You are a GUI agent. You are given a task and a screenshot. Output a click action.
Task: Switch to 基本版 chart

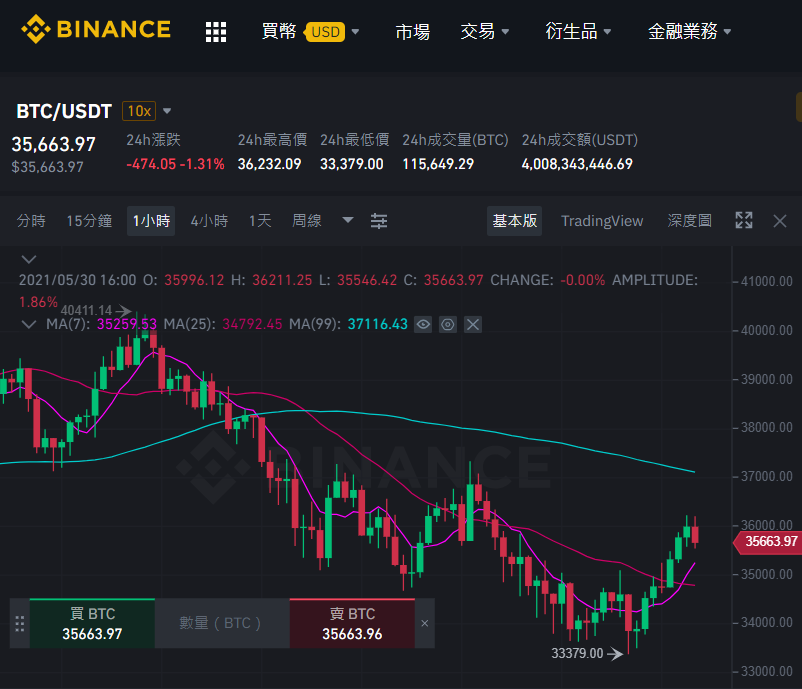pos(515,221)
